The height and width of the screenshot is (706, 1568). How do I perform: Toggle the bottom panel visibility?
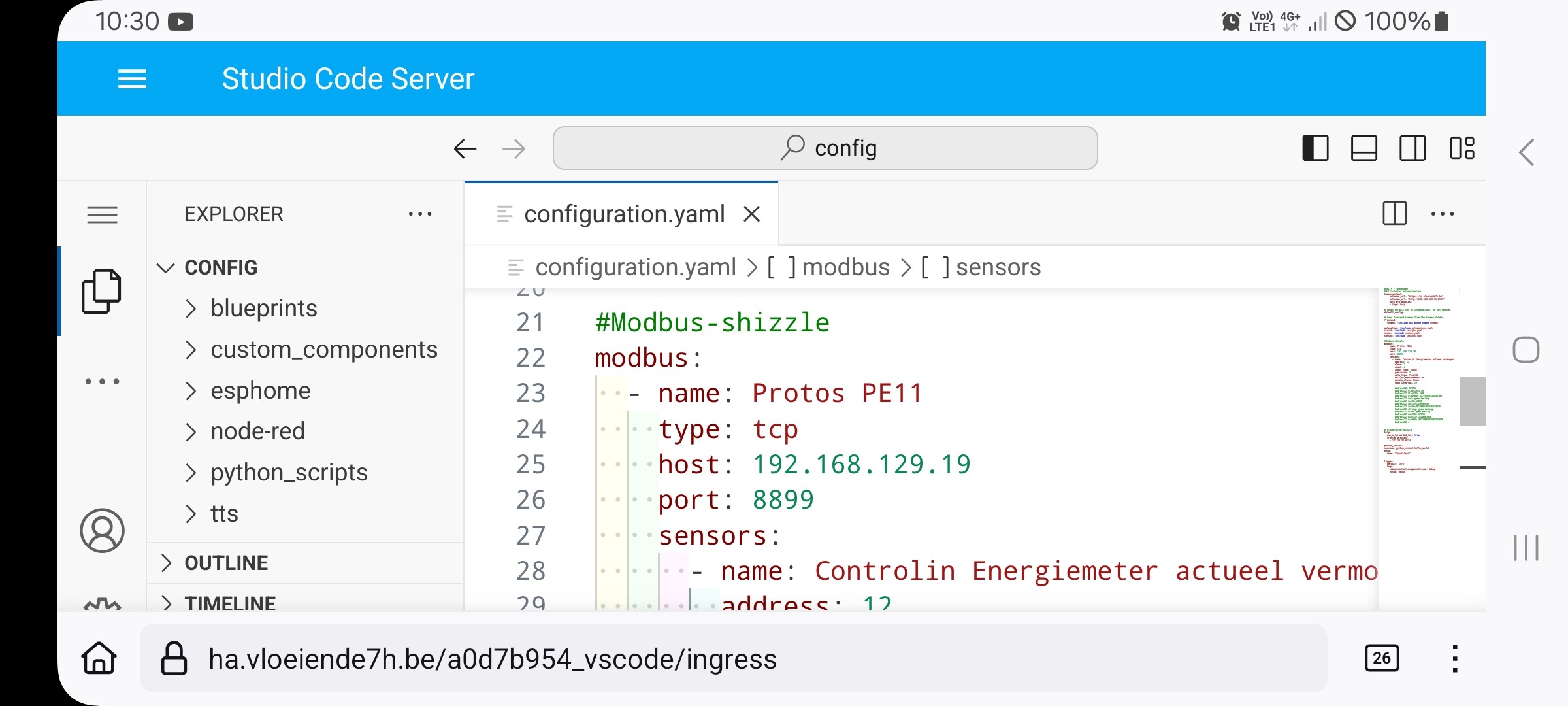(x=1364, y=148)
